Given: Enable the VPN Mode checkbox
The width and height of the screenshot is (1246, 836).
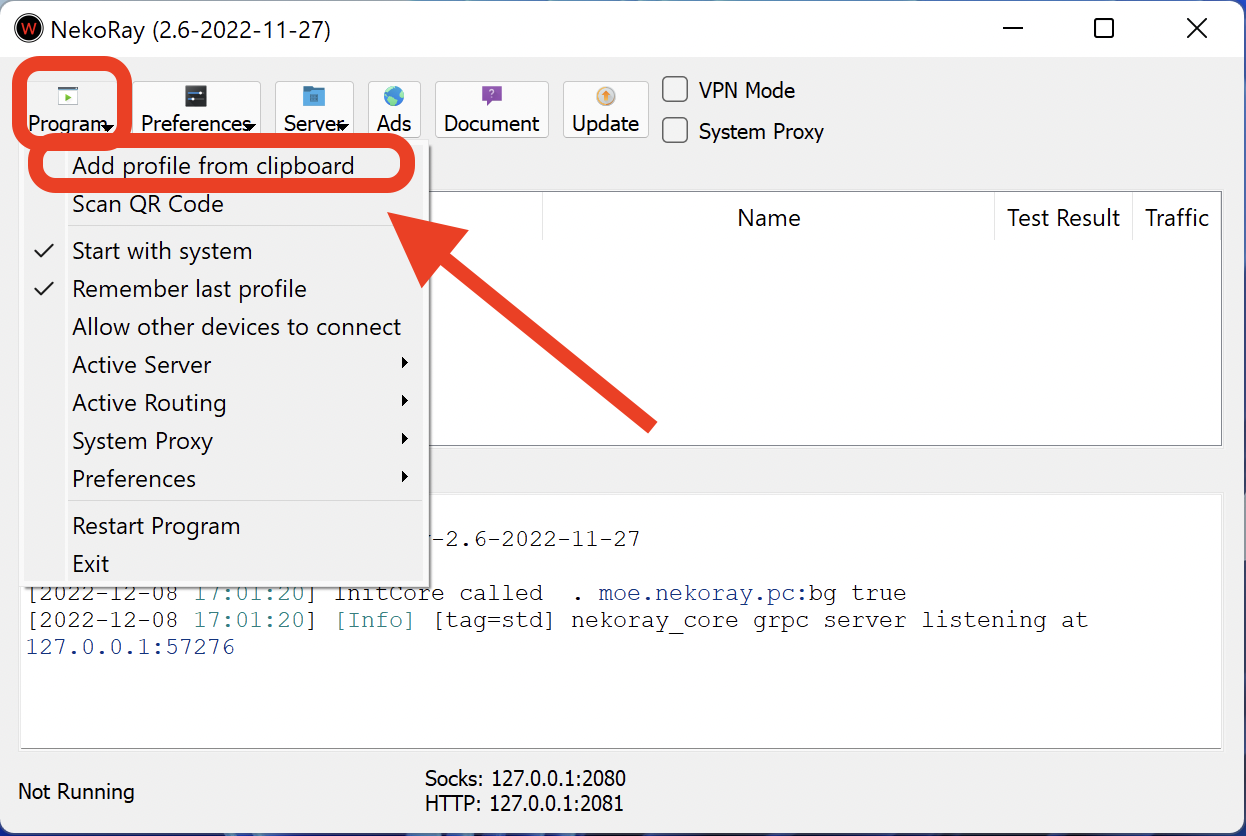Looking at the screenshot, I should pos(676,90).
